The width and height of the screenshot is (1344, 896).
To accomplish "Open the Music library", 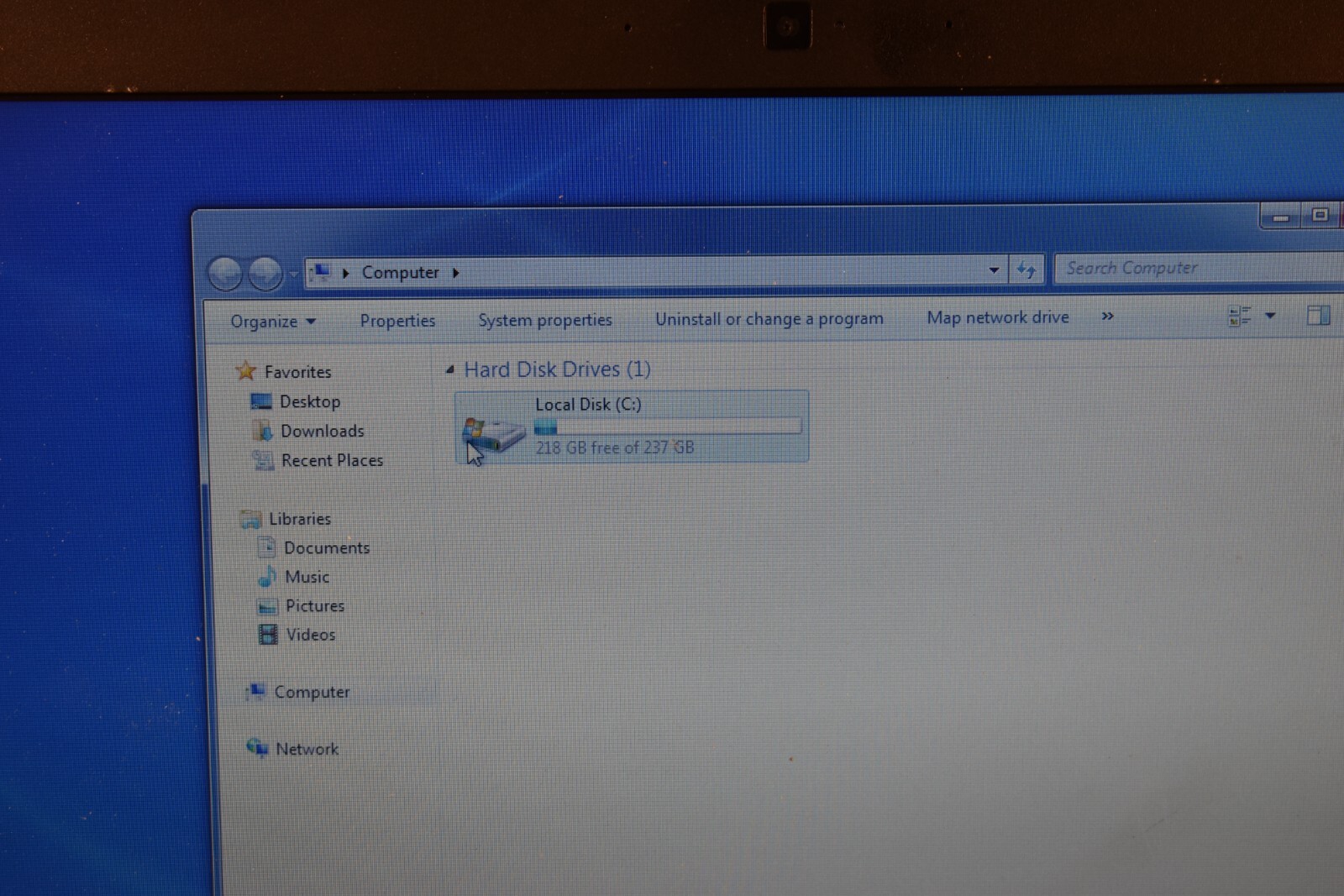I will 307,577.
